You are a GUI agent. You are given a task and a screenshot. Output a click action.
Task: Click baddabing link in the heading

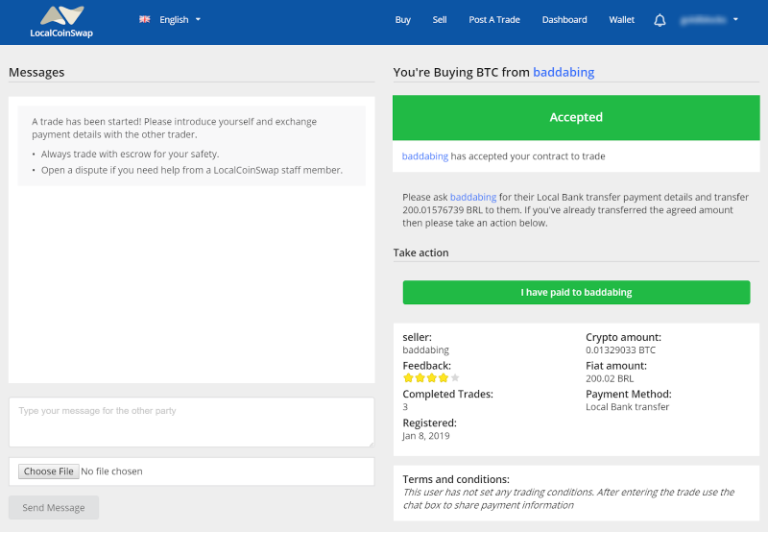pos(563,72)
